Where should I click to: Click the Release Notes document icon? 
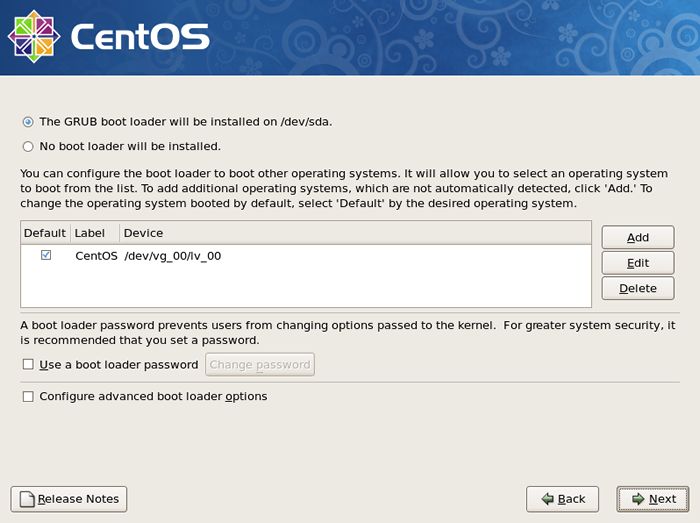pos(27,499)
